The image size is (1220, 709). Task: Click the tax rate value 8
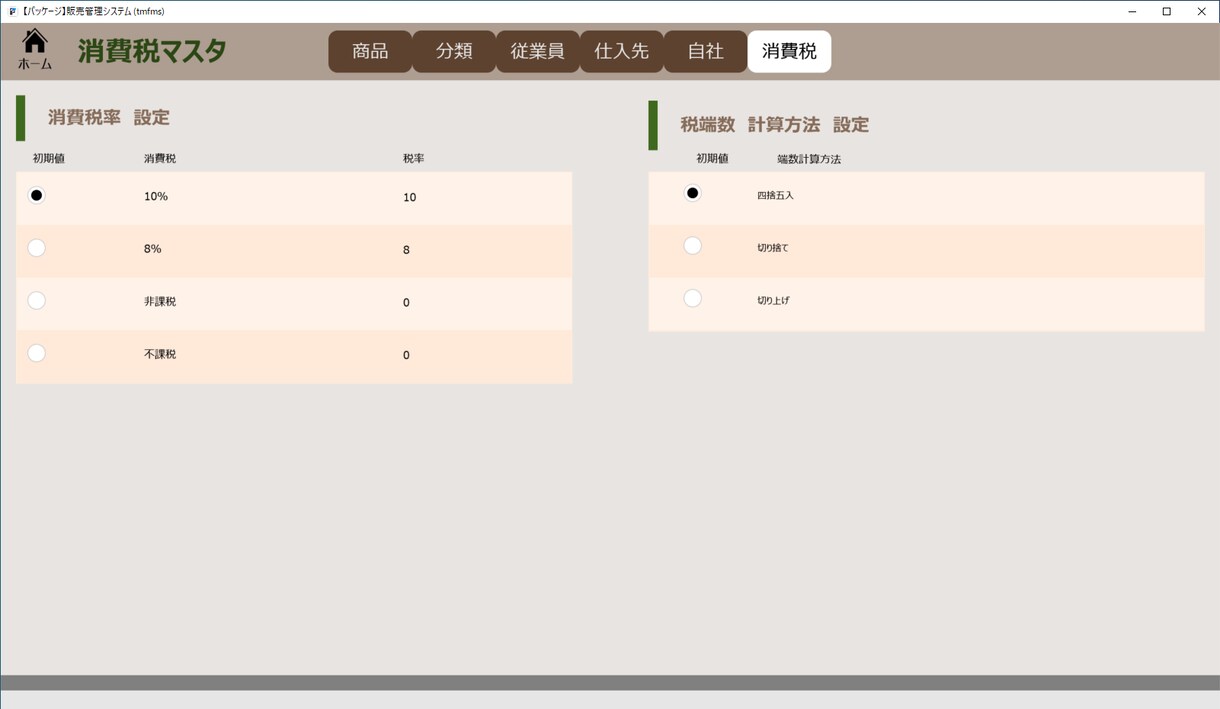[406, 250]
